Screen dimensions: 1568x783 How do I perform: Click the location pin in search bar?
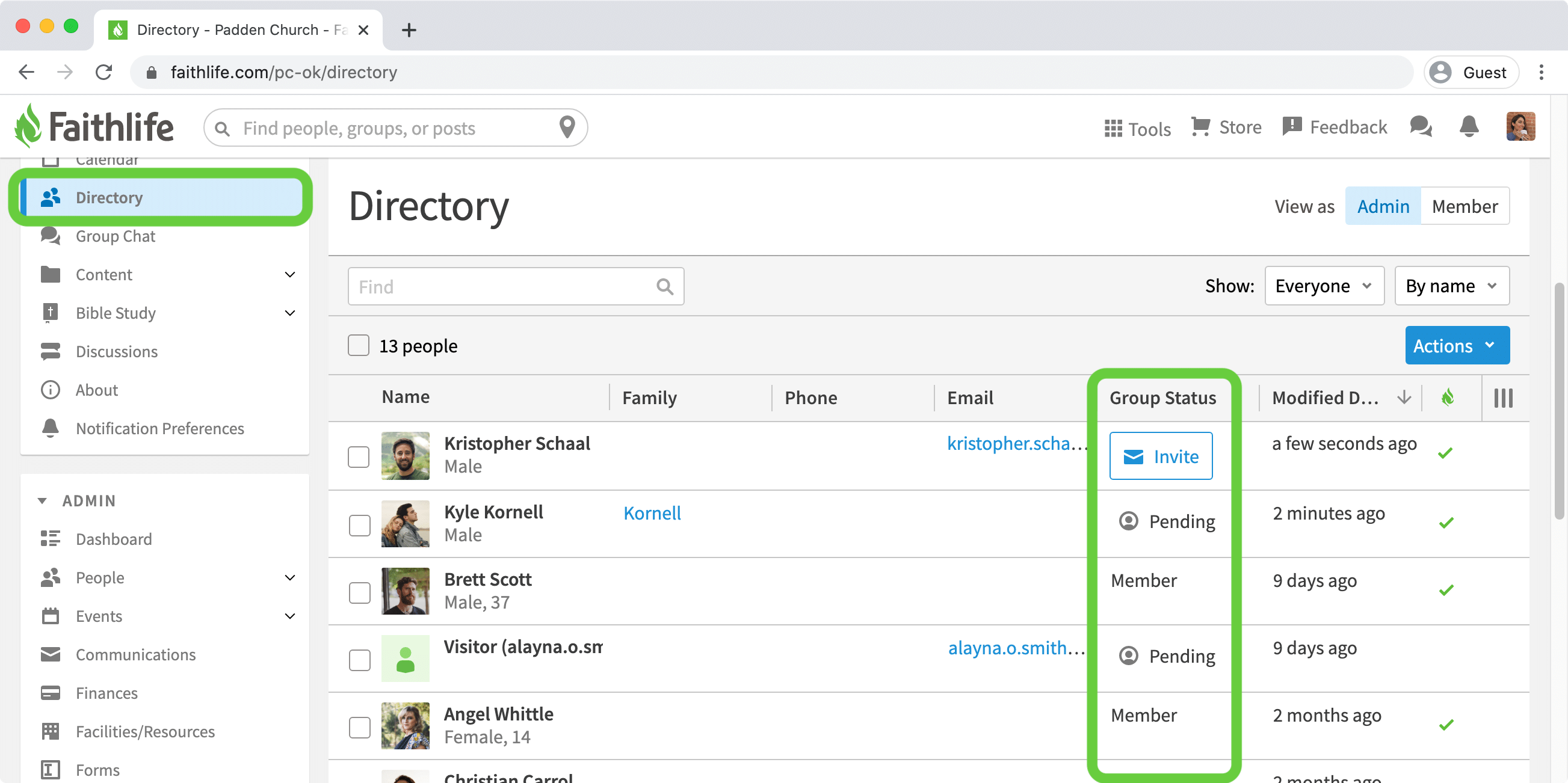(x=567, y=127)
